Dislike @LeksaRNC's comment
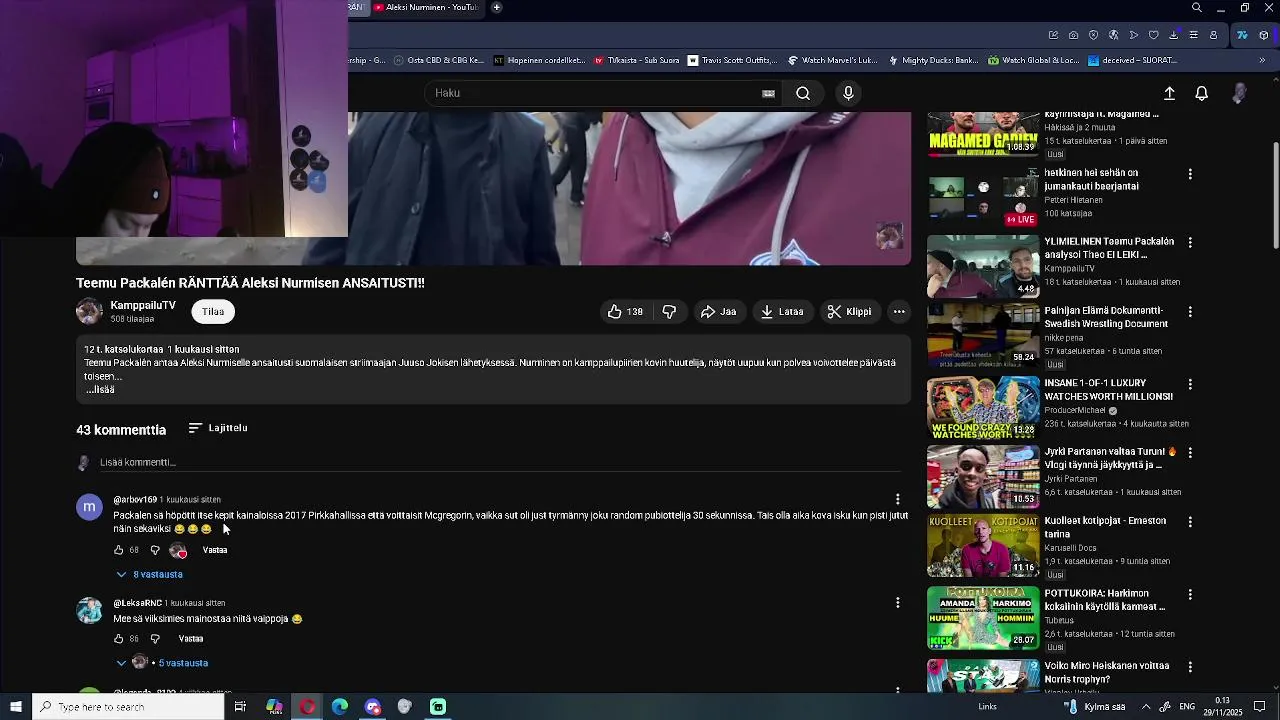Screen dimensions: 1280x720 tap(155, 639)
